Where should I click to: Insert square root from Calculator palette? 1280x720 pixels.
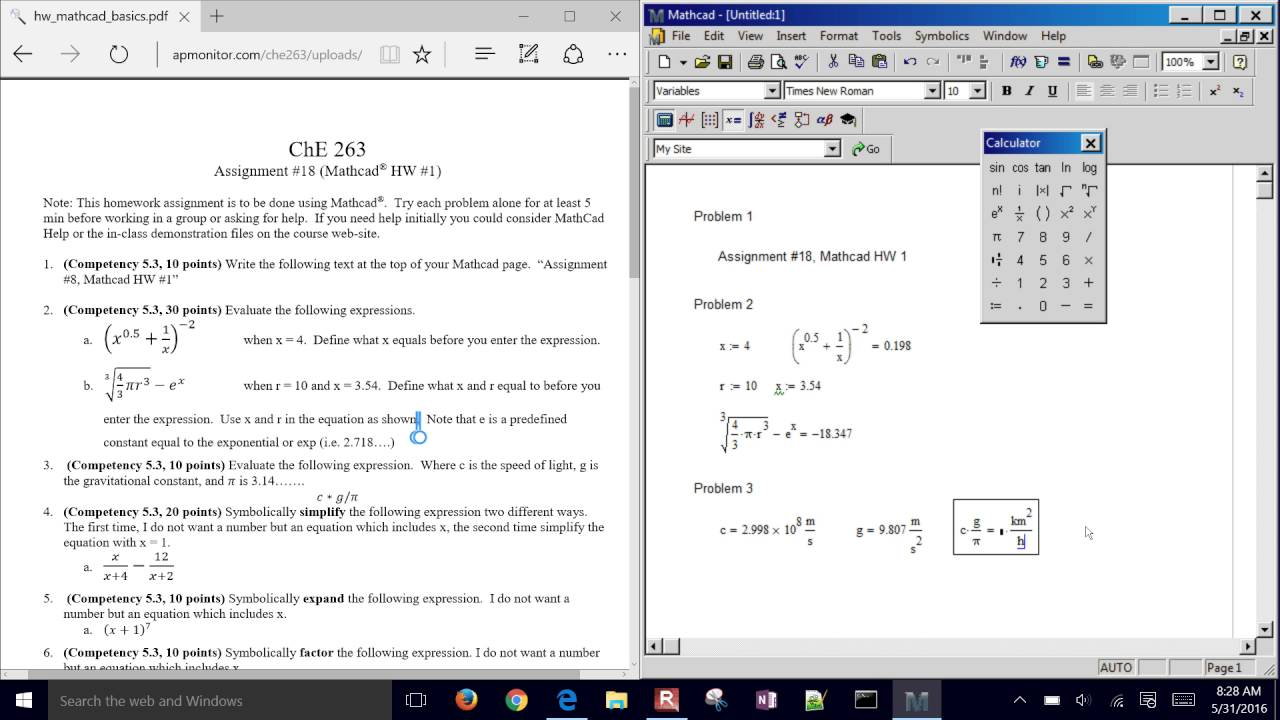(1066, 190)
